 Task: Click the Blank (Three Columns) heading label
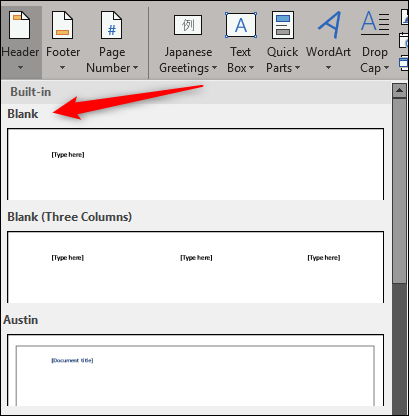[x=70, y=217]
